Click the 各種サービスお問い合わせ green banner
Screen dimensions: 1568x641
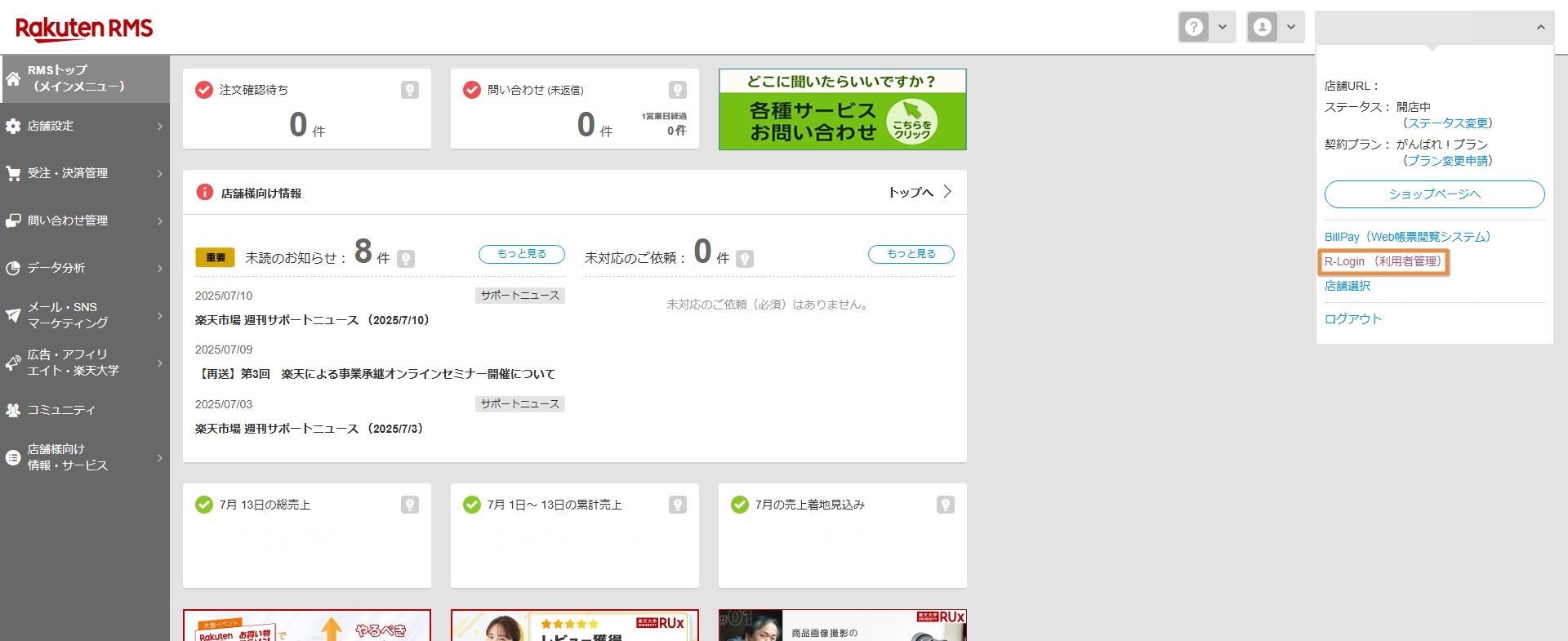click(843, 109)
